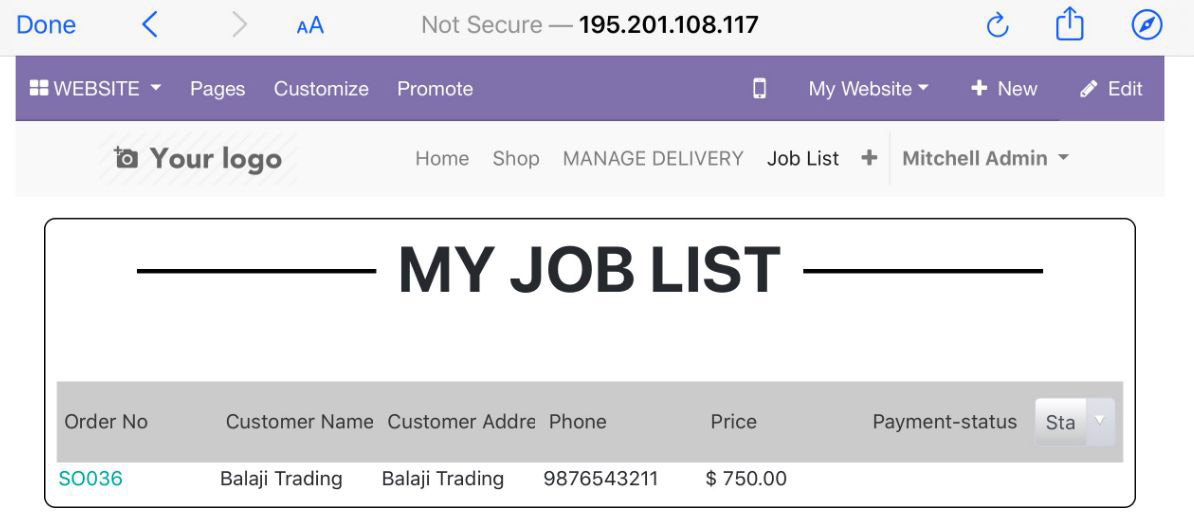
Task: Tap the Safari forward arrow
Action: tap(239, 25)
